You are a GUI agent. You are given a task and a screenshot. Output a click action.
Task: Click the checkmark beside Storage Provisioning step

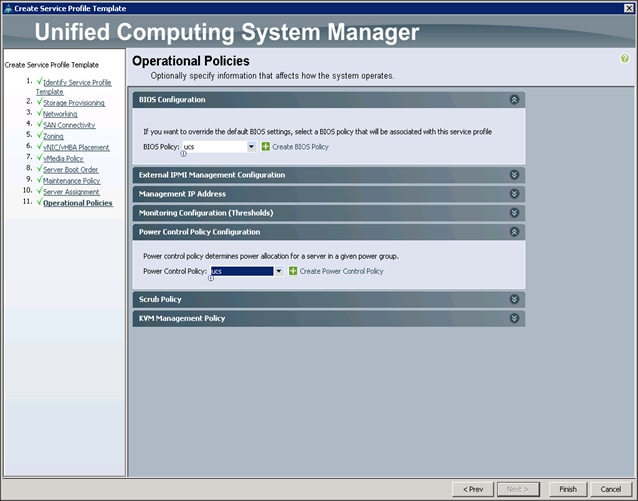(x=39, y=101)
